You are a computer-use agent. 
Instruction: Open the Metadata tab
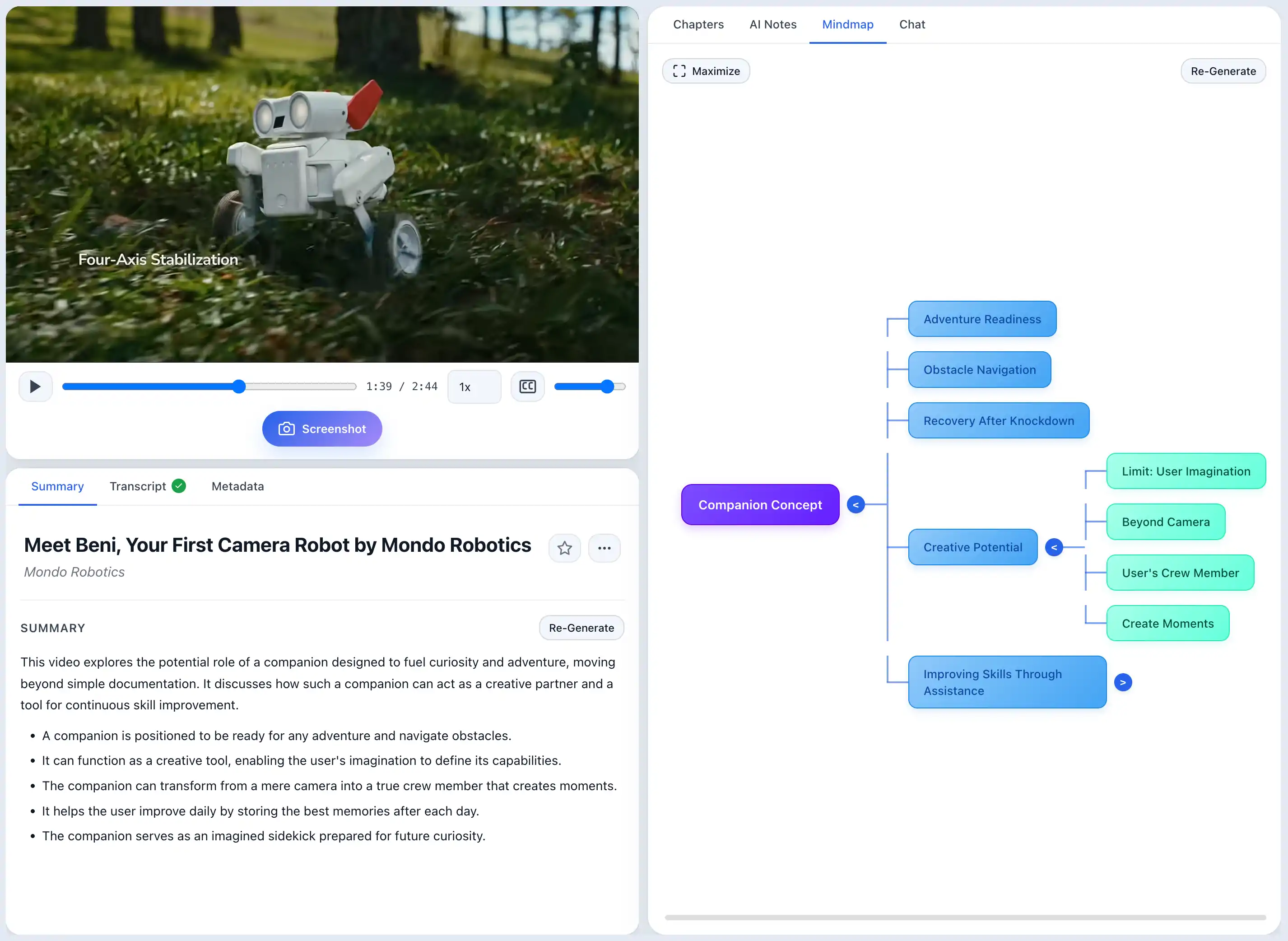(x=238, y=486)
